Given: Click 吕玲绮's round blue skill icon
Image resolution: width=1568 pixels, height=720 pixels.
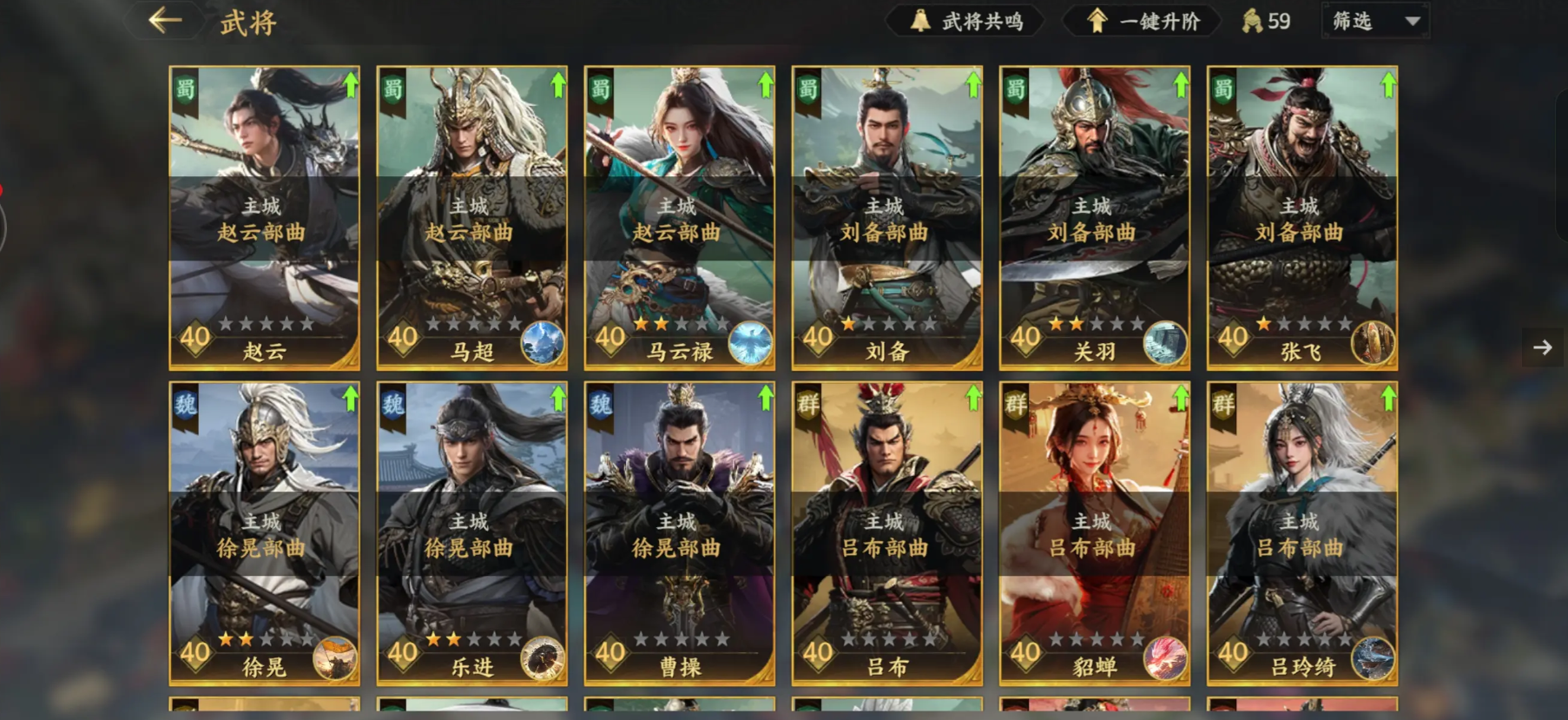Looking at the screenshot, I should (x=1372, y=658).
